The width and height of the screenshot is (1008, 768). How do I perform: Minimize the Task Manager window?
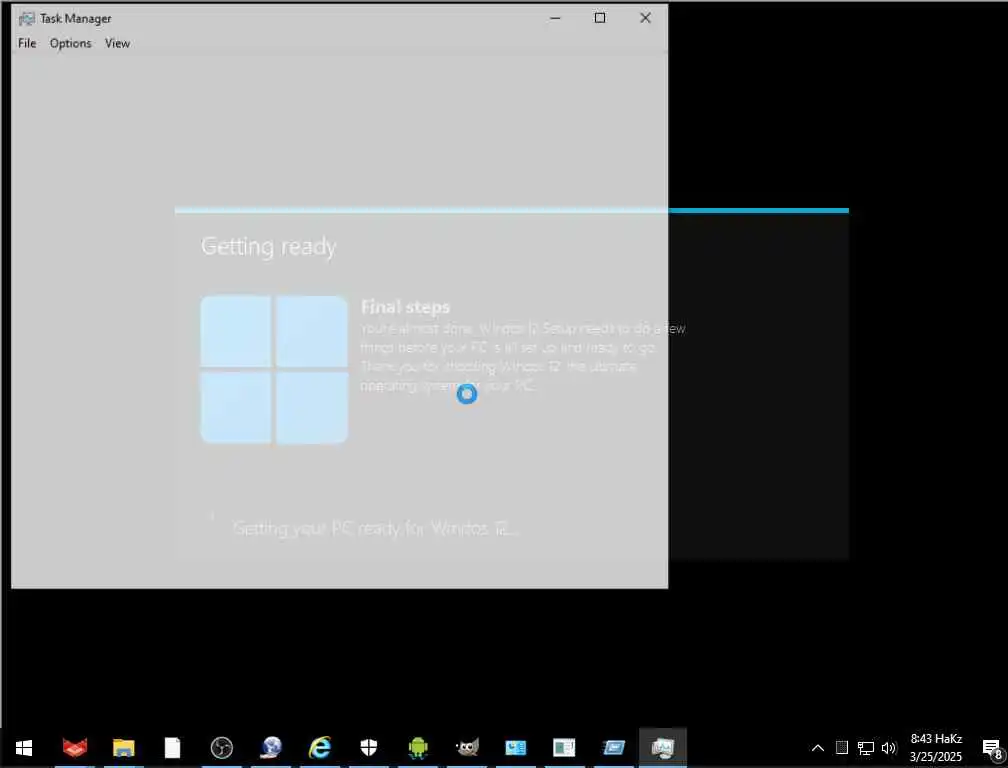[x=555, y=18]
